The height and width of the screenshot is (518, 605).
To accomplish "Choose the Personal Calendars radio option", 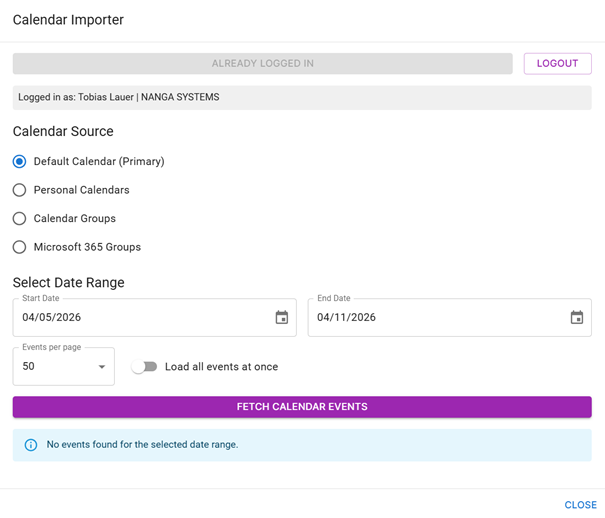I will tap(19, 190).
